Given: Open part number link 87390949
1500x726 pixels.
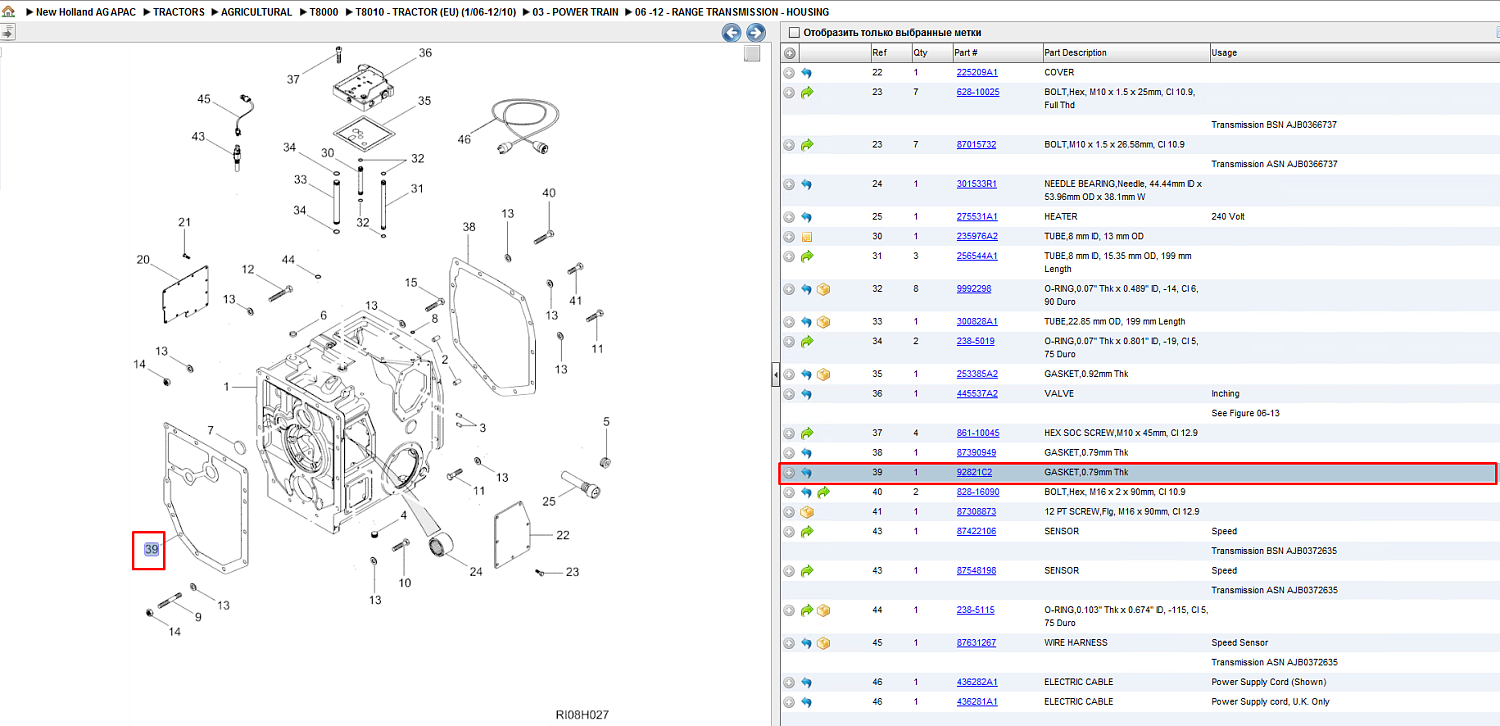Looking at the screenshot, I should tap(976, 453).
